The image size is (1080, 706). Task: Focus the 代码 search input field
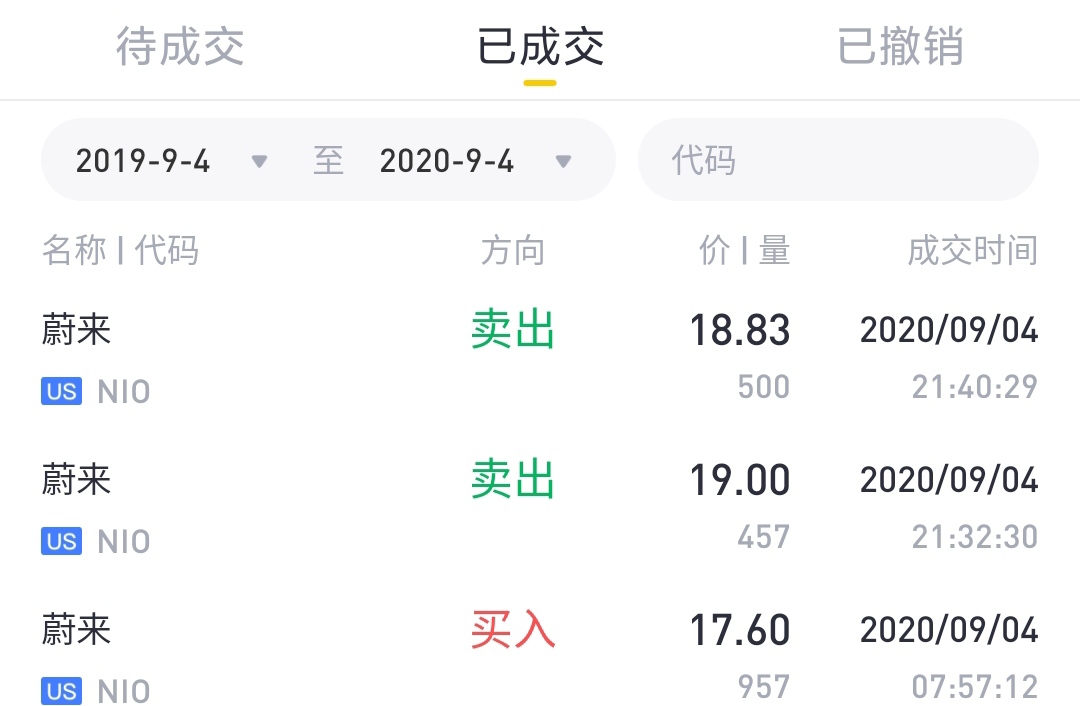[838, 160]
